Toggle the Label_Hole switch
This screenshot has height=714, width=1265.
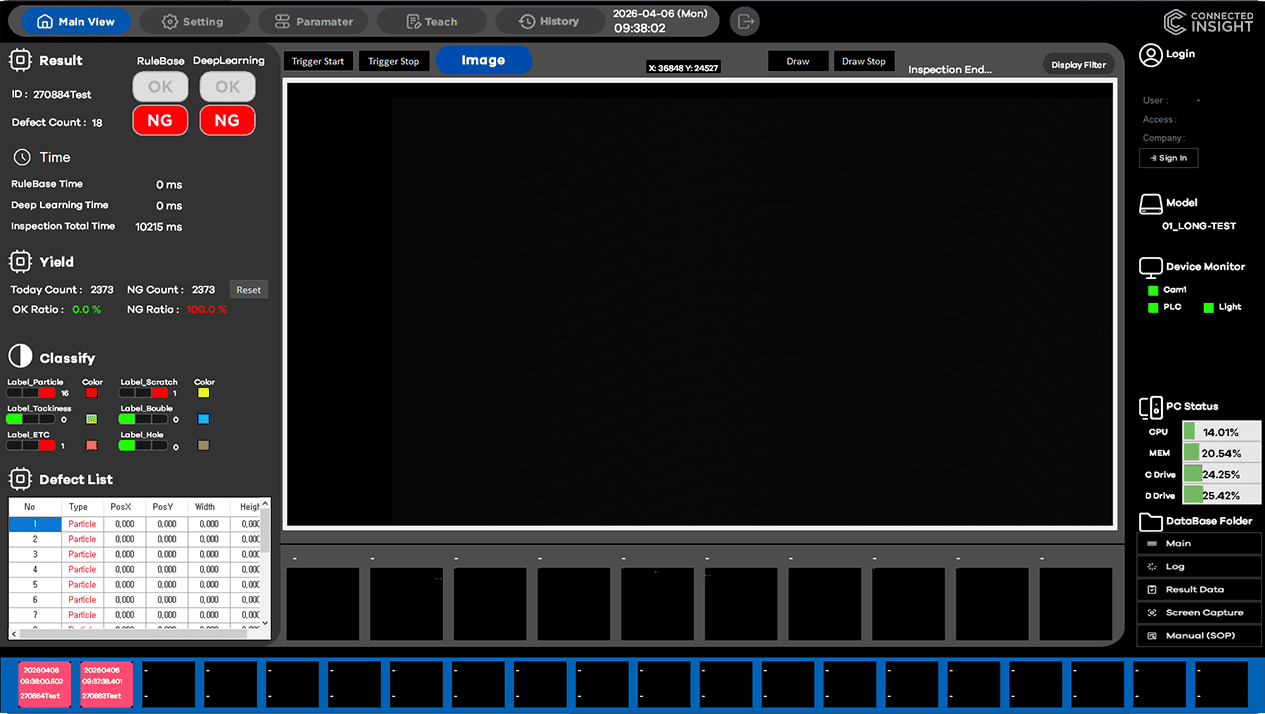tap(143, 445)
